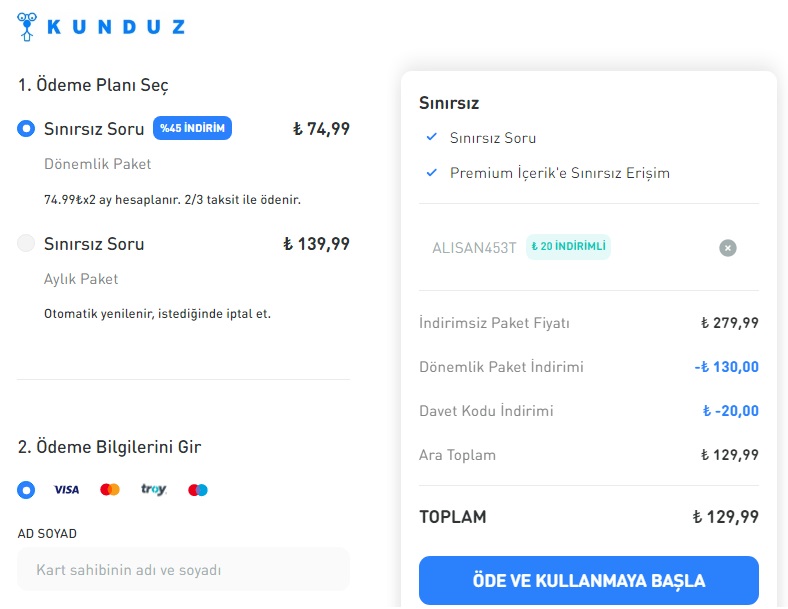Click the ₺ 139,99 Aylık Paket price
The image size is (788, 609).
pyautogui.click(x=317, y=244)
